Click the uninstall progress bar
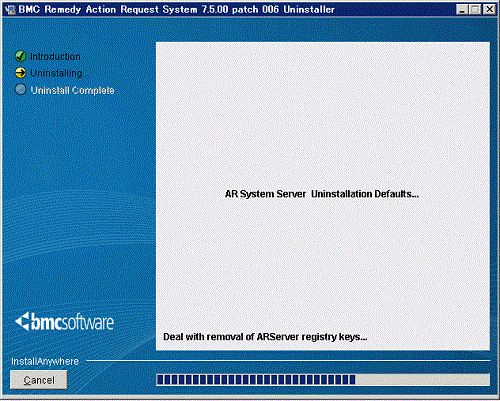 [x=323, y=380]
